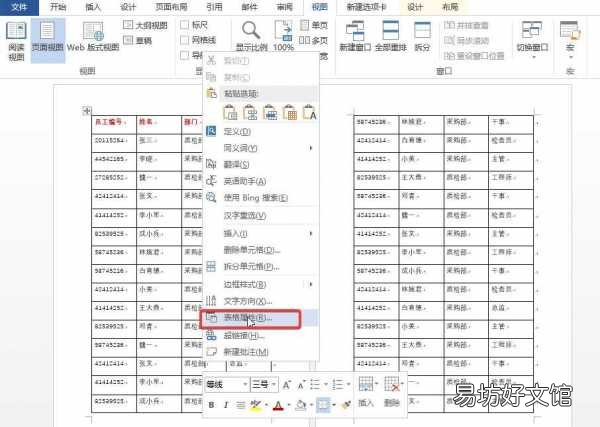Click third paste option icon

tap(270, 112)
